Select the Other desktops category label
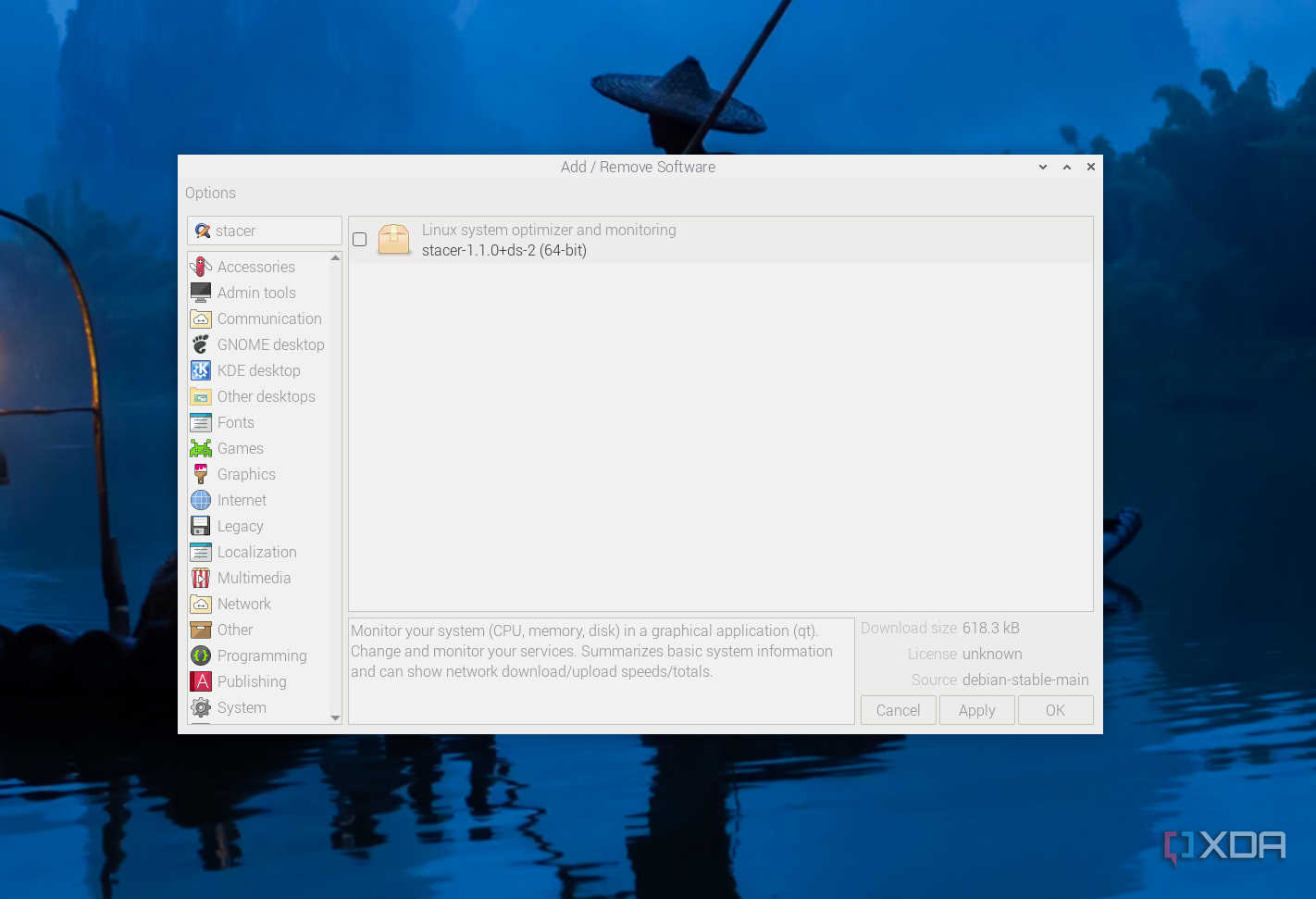Screen dimensions: 1316x899 tap(267, 396)
